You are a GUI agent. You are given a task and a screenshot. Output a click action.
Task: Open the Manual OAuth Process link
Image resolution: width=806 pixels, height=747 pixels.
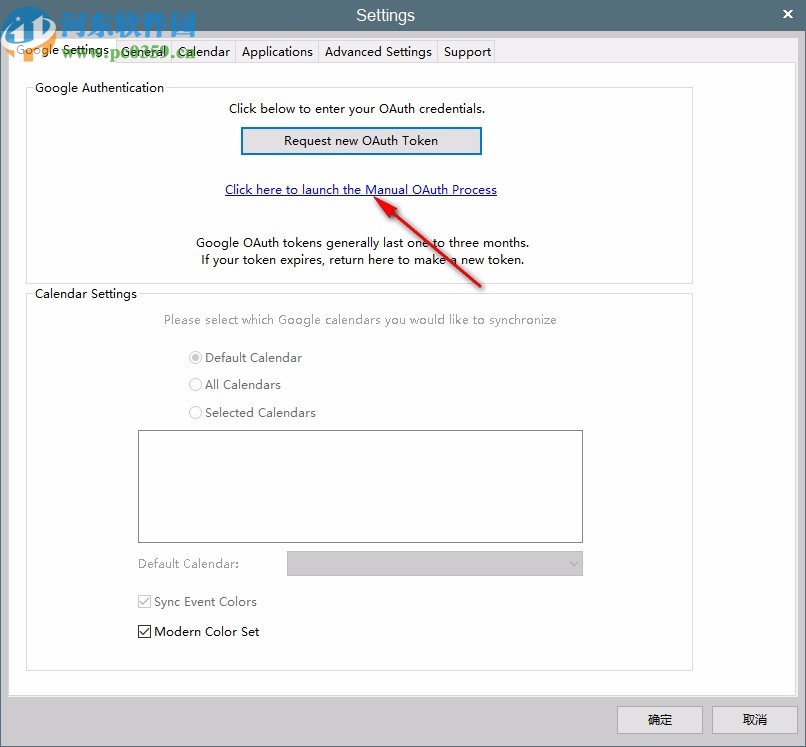[360, 189]
